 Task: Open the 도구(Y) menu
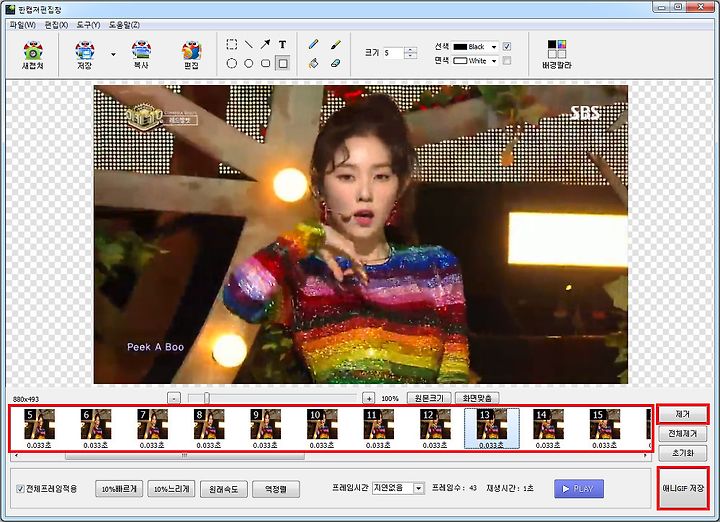88,25
